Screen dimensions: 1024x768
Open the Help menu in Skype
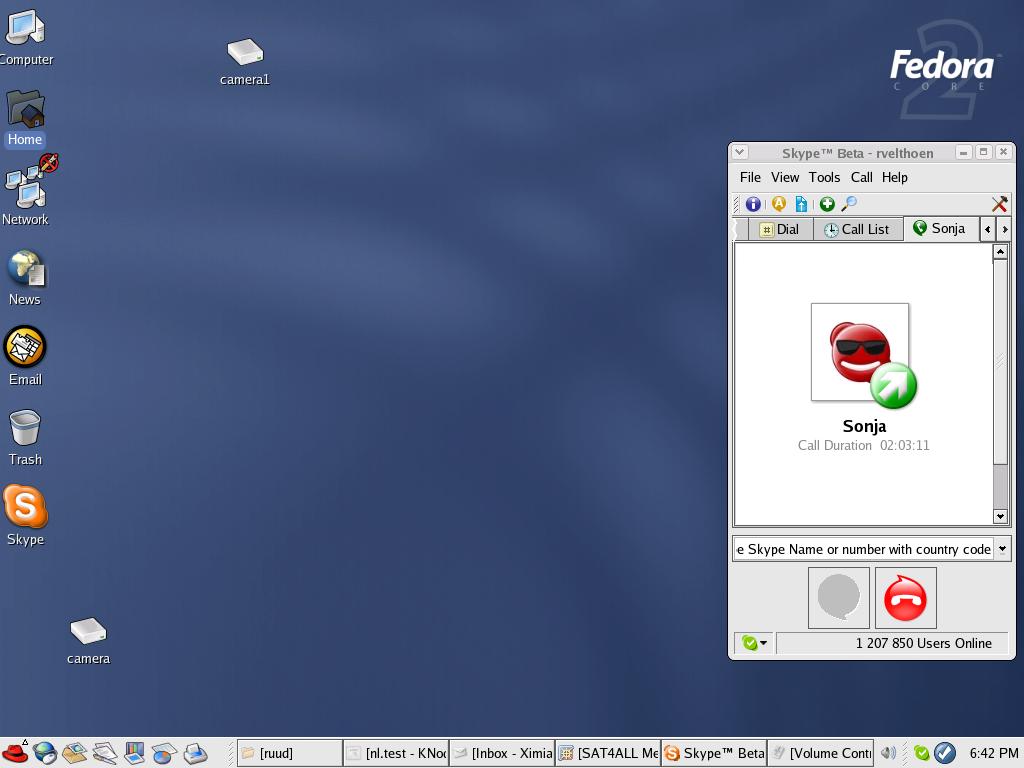[895, 178]
